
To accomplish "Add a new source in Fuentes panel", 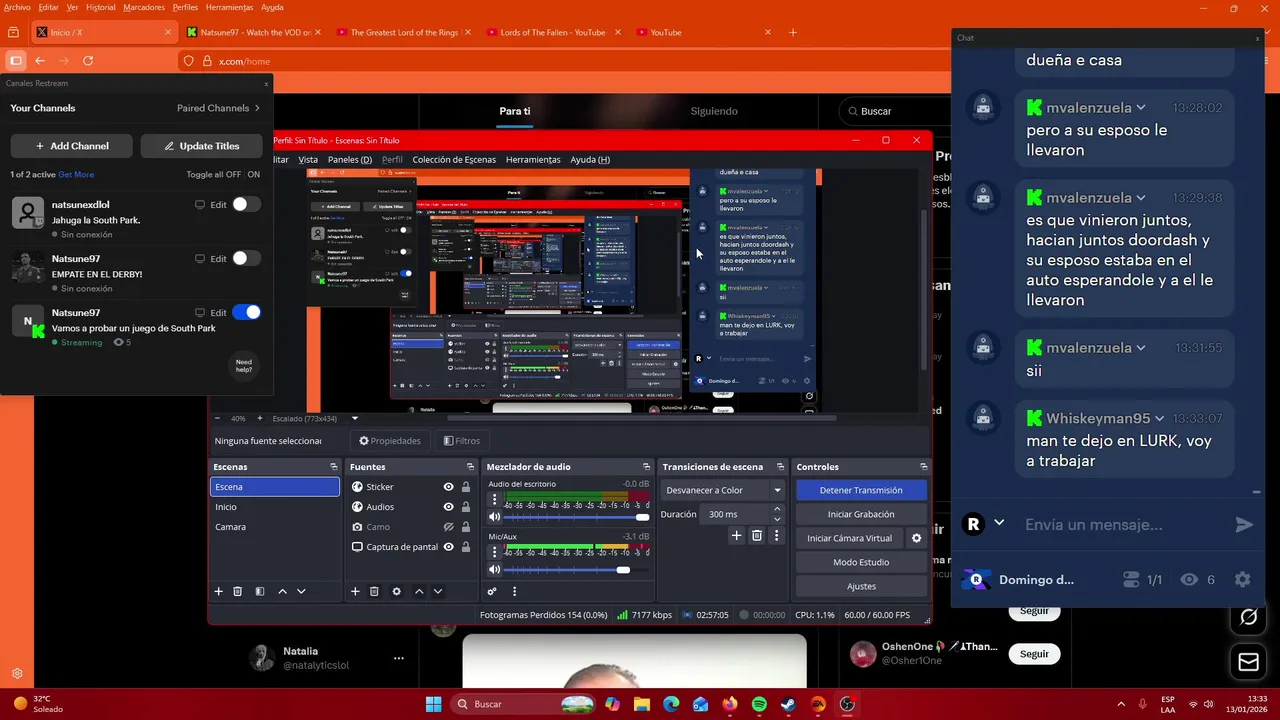I will (x=355, y=591).
